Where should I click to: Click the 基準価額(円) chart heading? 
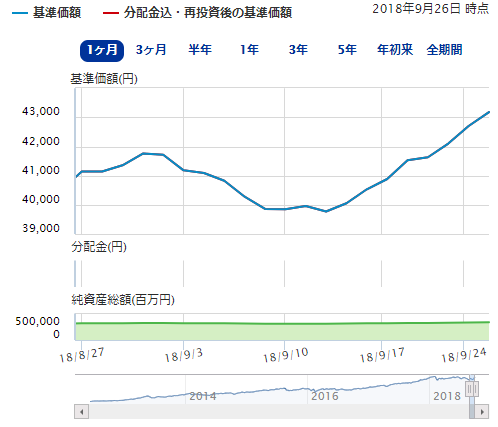[104, 79]
